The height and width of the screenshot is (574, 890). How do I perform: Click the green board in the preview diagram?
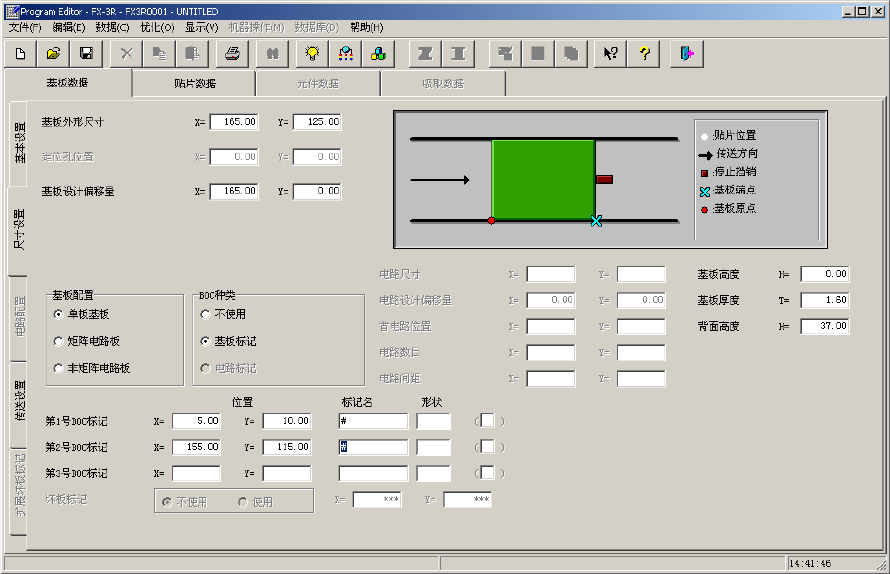click(x=543, y=180)
